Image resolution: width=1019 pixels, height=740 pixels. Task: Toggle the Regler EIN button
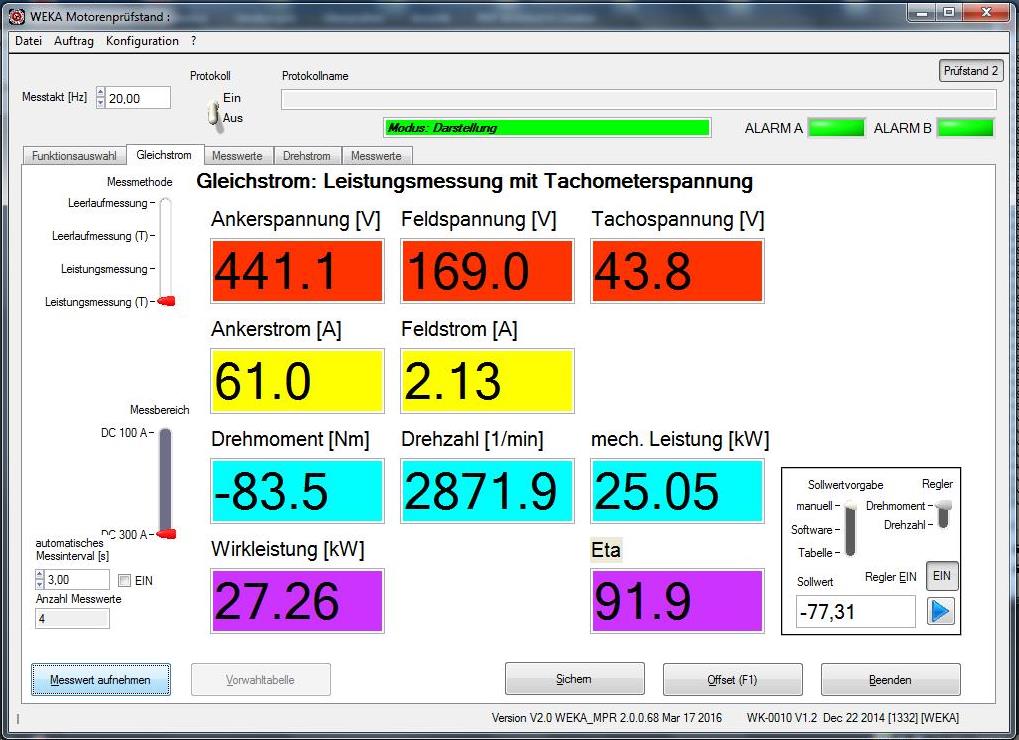pyautogui.click(x=941, y=576)
